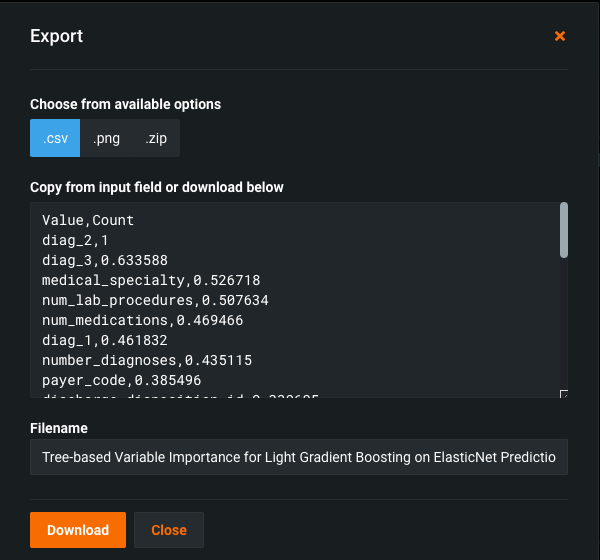600x560 pixels.
Task: Click into the Filename input field
Action: (299, 456)
